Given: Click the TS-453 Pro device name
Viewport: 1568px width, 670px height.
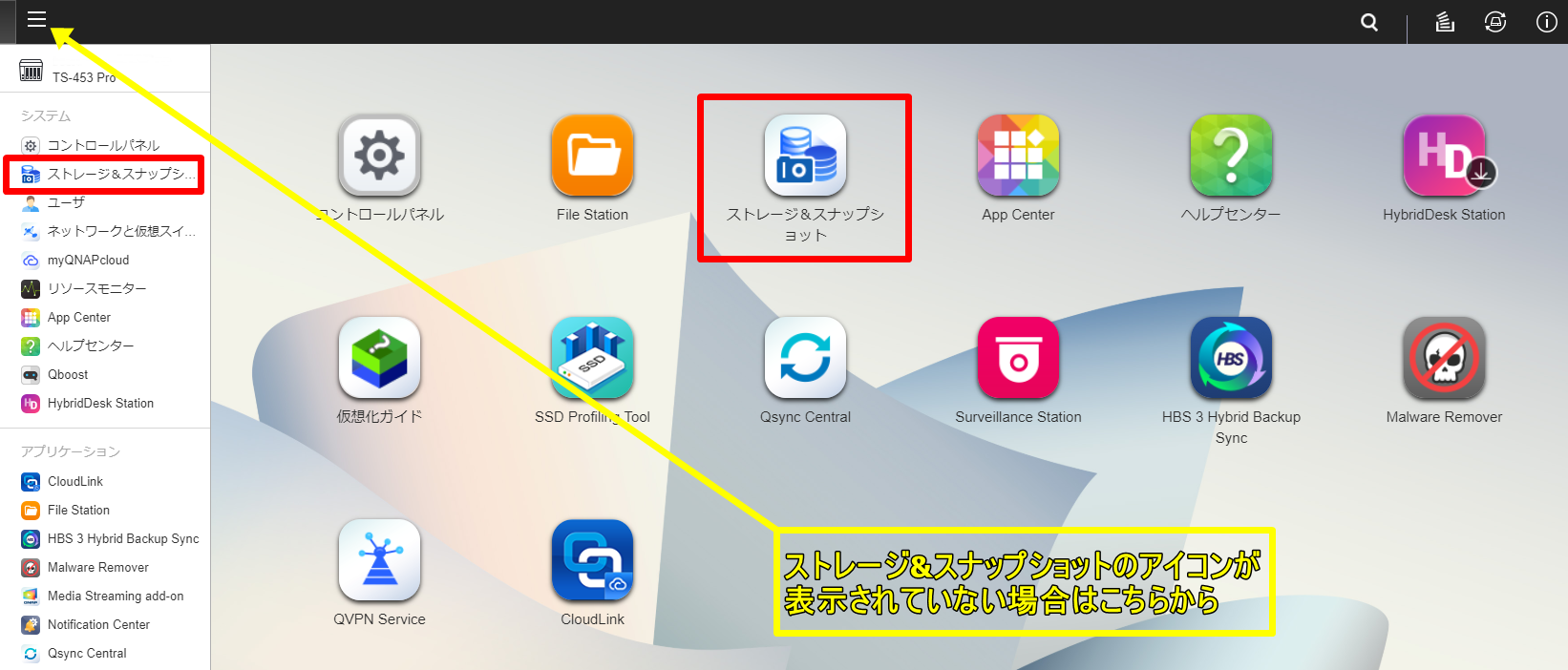Looking at the screenshot, I should [84, 77].
